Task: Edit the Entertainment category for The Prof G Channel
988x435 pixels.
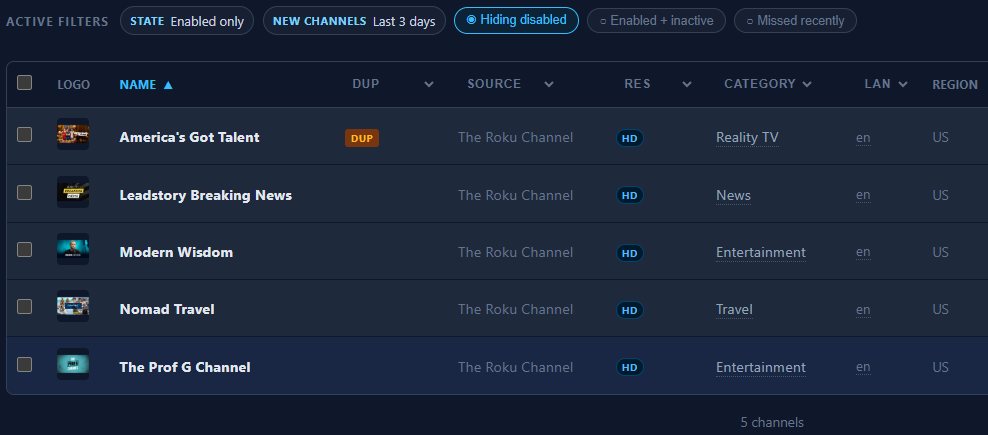Action: tap(761, 368)
